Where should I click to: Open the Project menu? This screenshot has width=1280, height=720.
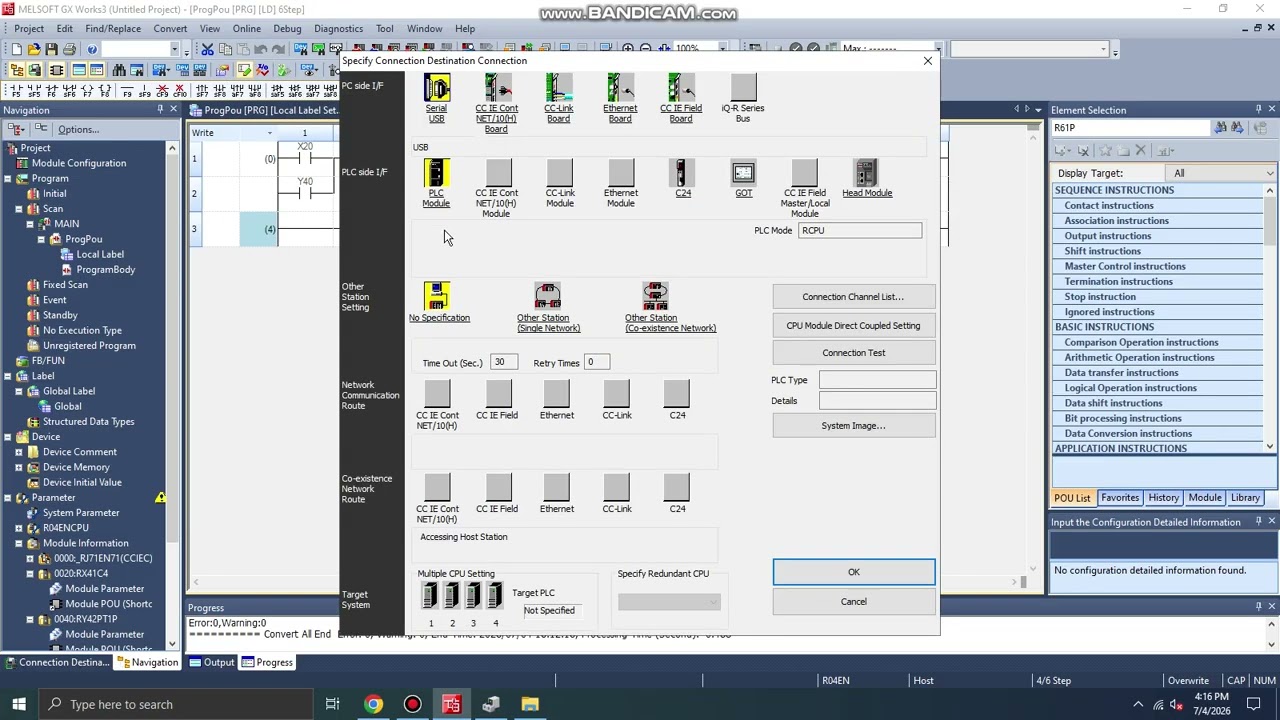coord(29,28)
